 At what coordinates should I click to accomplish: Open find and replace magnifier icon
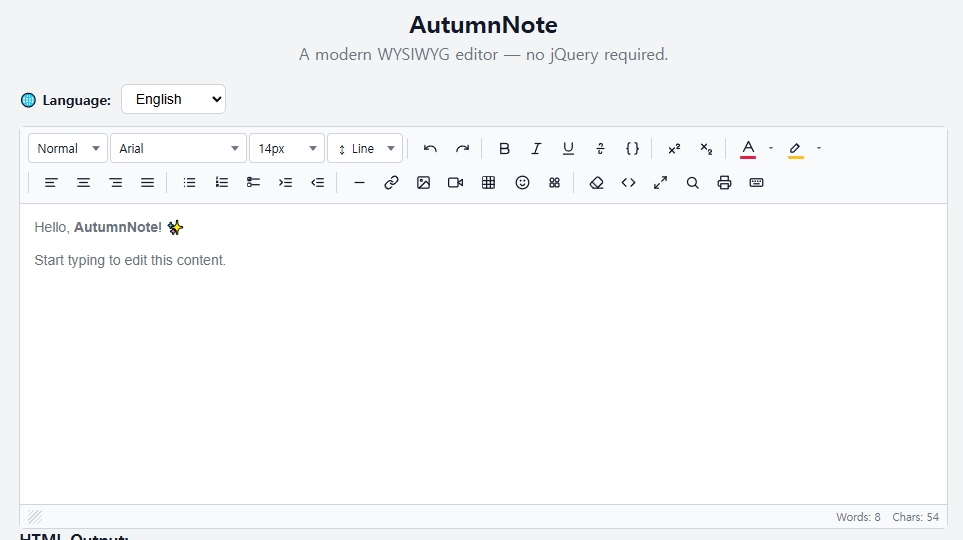692,183
